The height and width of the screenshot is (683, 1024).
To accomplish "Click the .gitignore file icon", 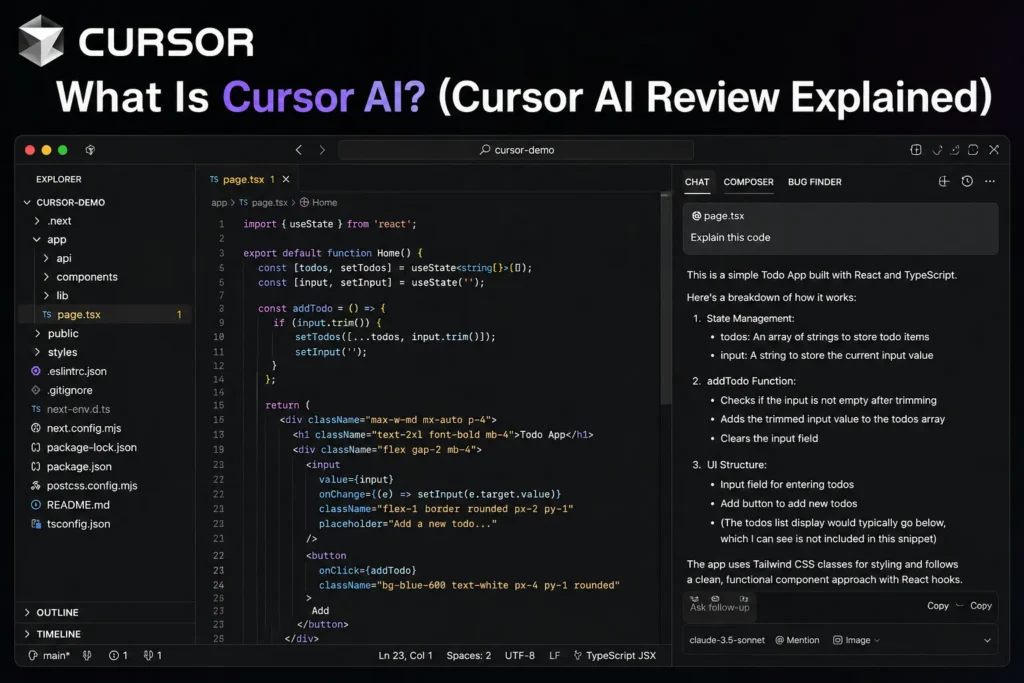I will point(36,390).
